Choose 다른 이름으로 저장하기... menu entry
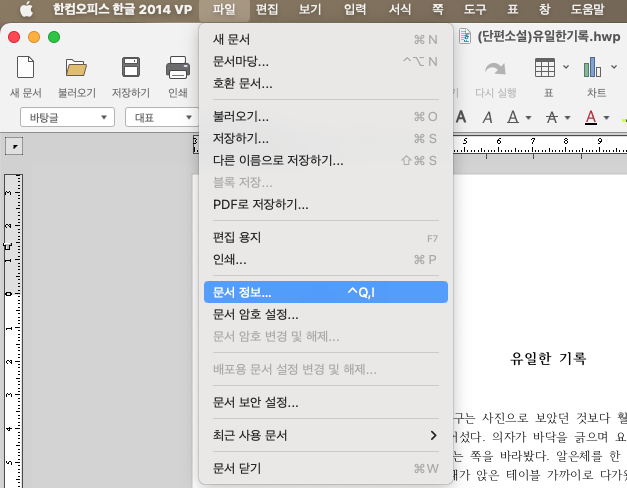627x488 pixels. [x=326, y=160]
